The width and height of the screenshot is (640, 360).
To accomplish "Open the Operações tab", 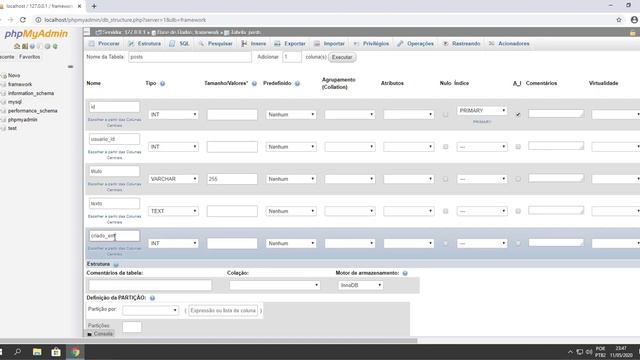I will click(416, 44).
